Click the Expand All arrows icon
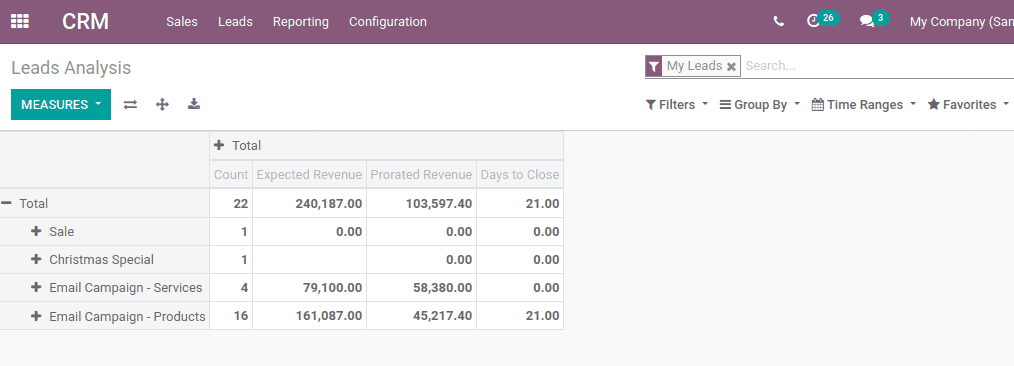 click(x=162, y=104)
